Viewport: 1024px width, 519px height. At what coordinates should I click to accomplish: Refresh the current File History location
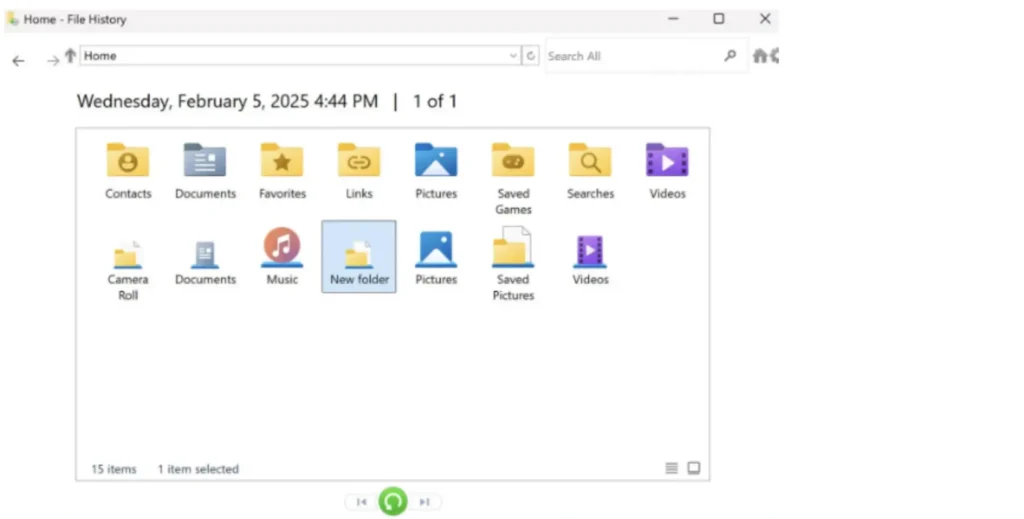click(531, 57)
